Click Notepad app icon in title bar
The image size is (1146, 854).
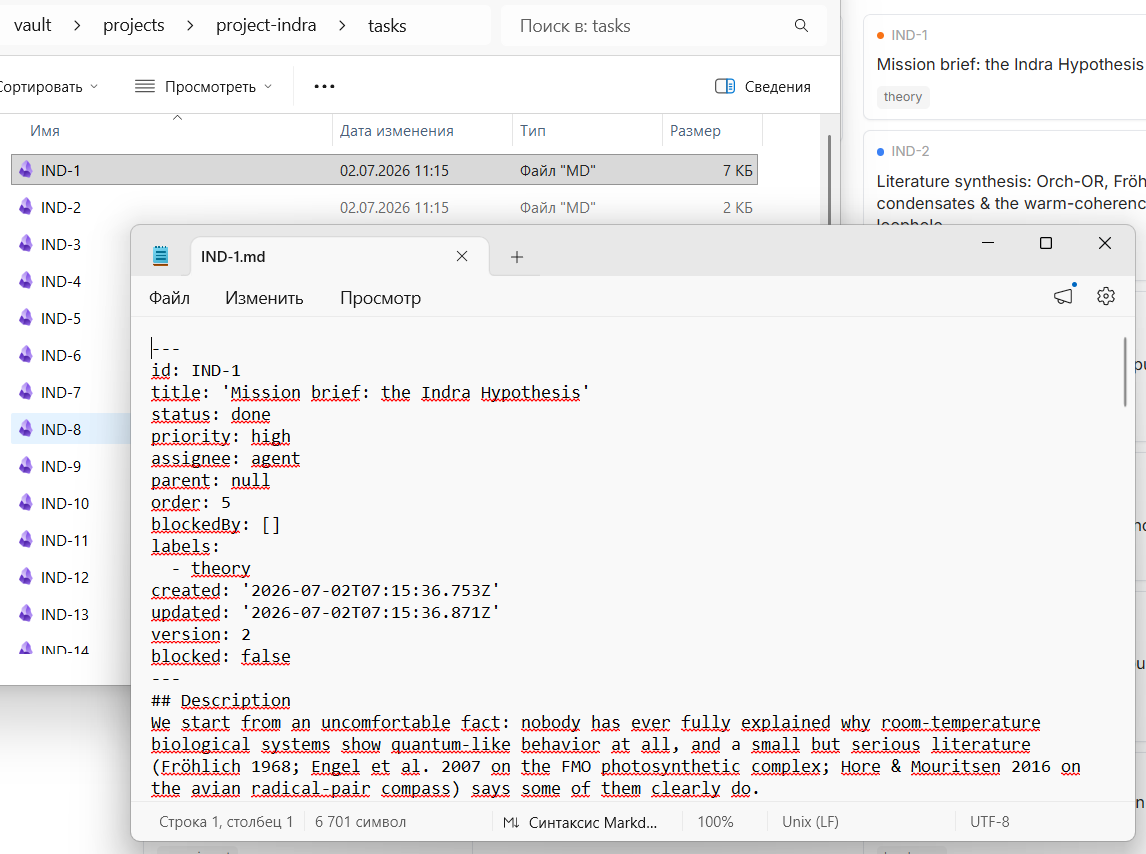(x=161, y=256)
